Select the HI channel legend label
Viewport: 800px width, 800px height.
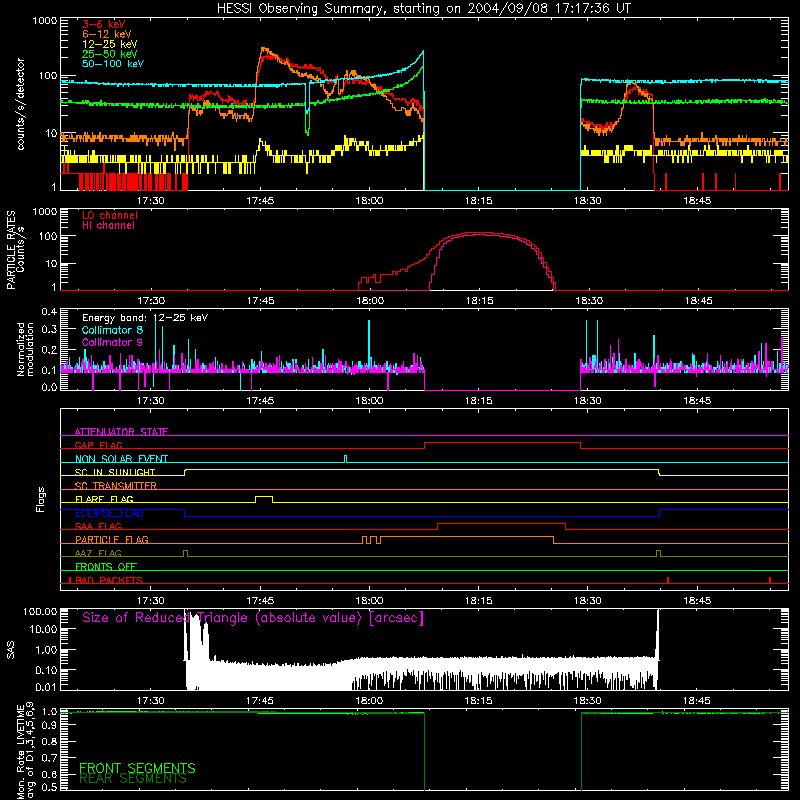pos(108,226)
